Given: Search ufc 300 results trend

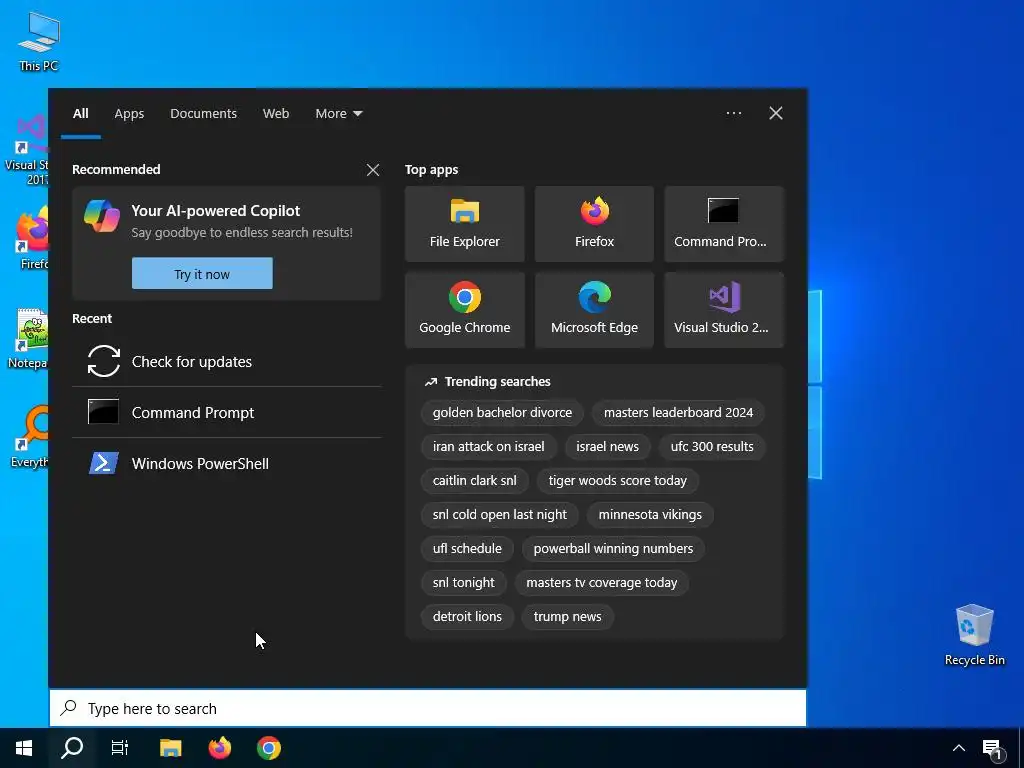Looking at the screenshot, I should pos(712,446).
